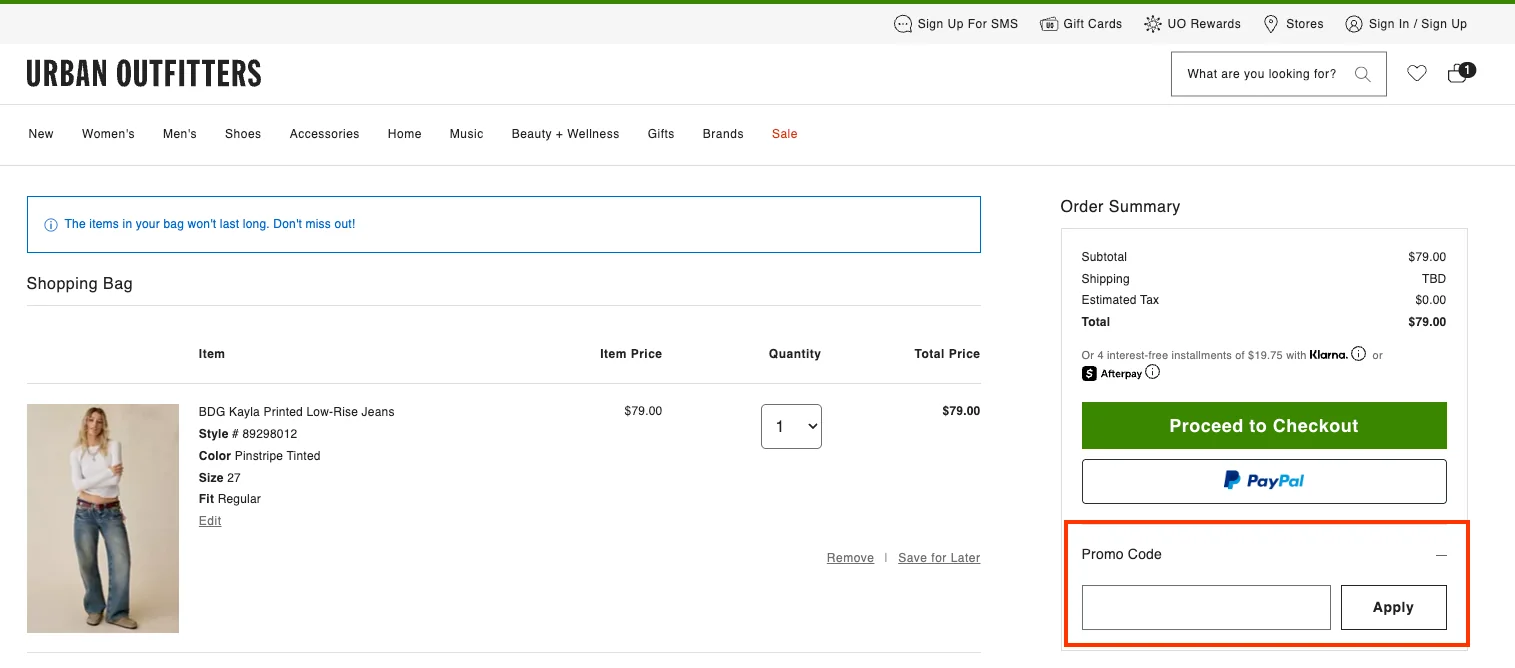Click the 'Size 27' text
The width and height of the screenshot is (1515, 668).
coord(220,478)
